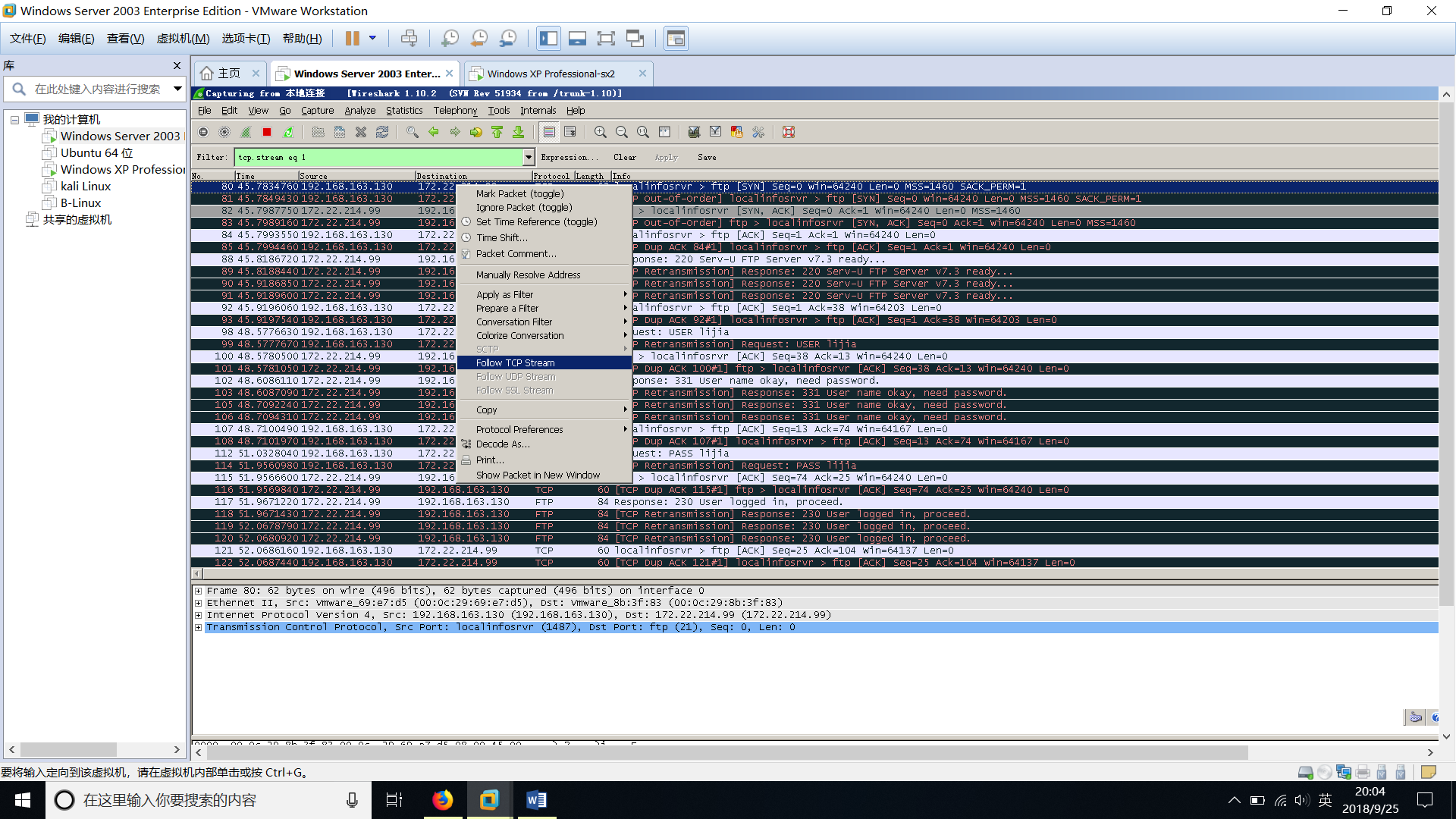Open the display filter history dropdown
Viewport: 1456px width, 819px height.
[x=529, y=157]
